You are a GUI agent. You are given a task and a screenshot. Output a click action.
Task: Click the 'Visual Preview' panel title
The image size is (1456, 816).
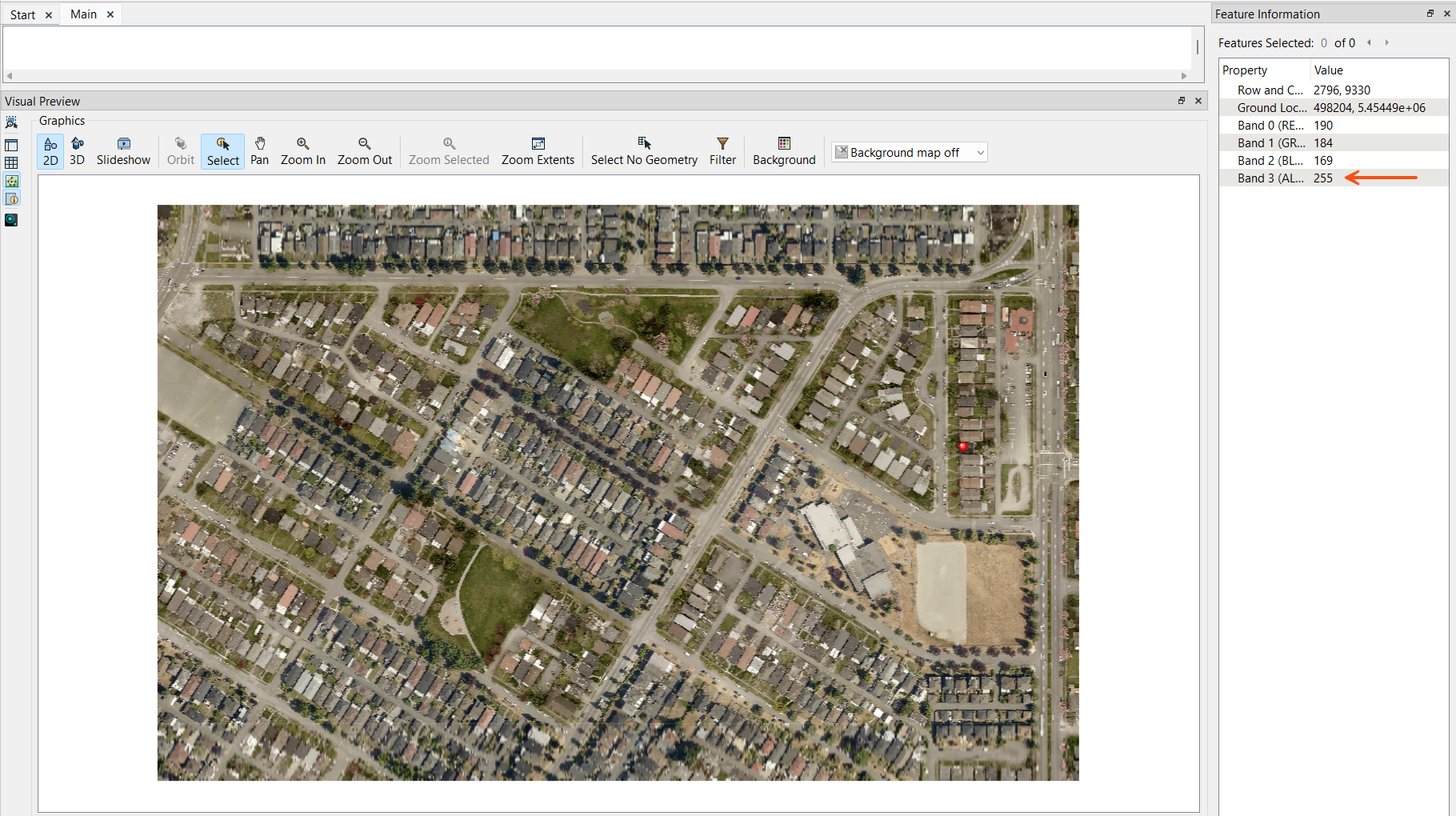42,102
